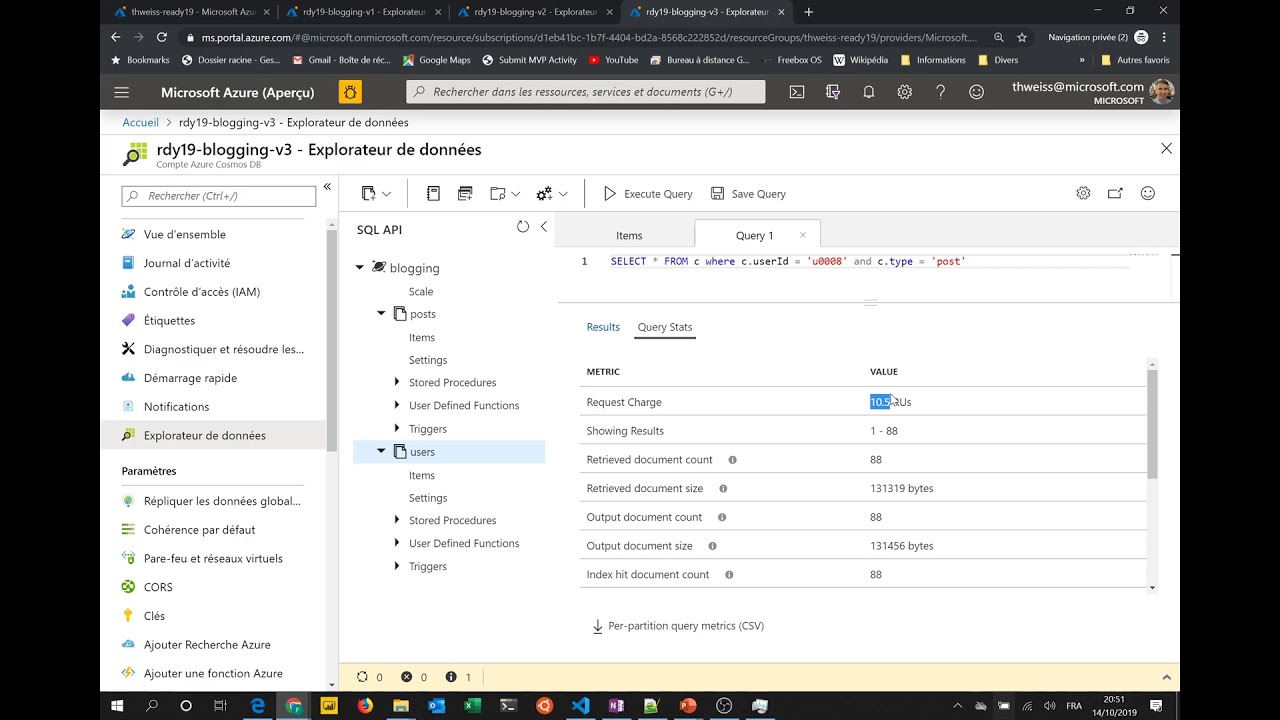
Task: Collapse the left resource menu
Action: pos(327,187)
